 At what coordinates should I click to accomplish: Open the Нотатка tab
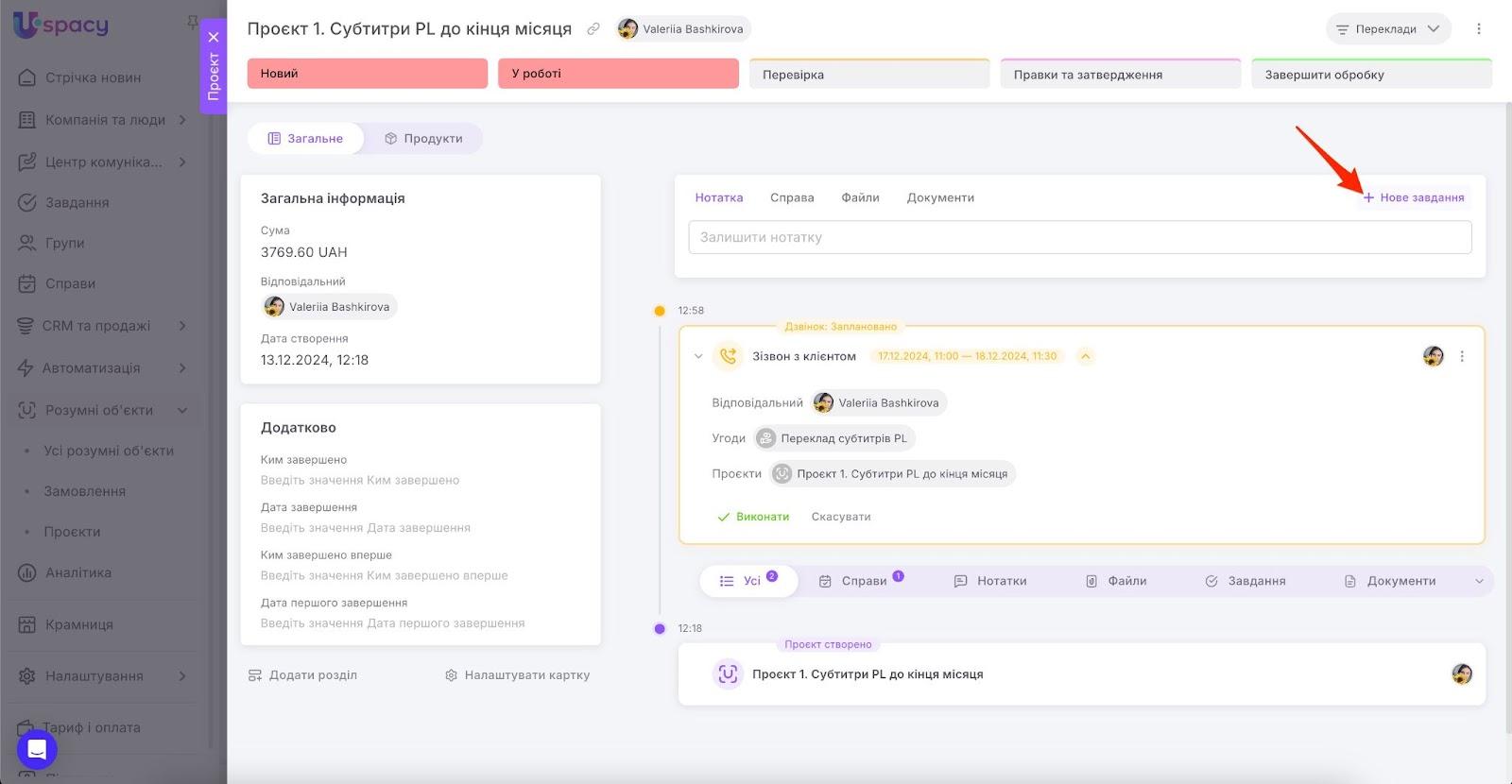[x=719, y=197]
